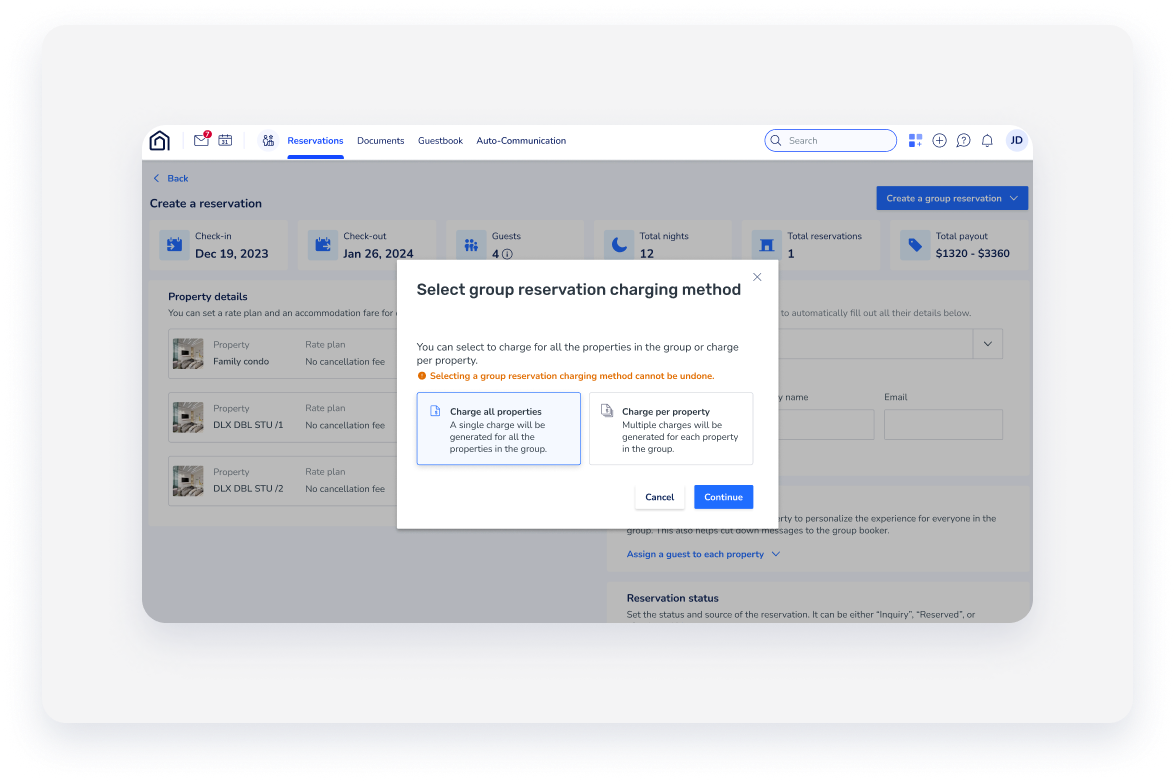Switch to the Documents tab
The image size is (1175, 782).
coord(380,141)
